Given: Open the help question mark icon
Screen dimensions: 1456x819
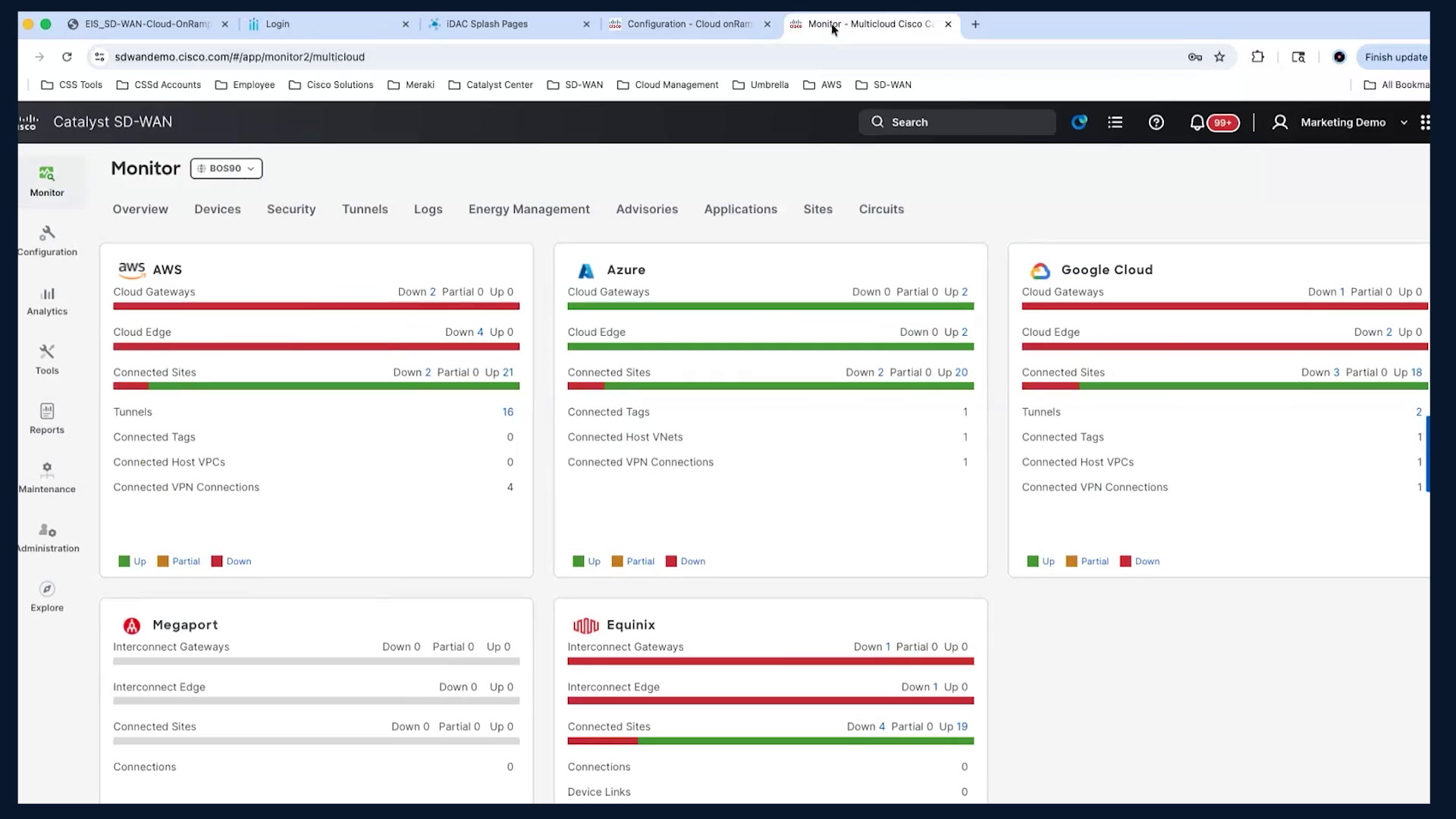Looking at the screenshot, I should point(1156,122).
